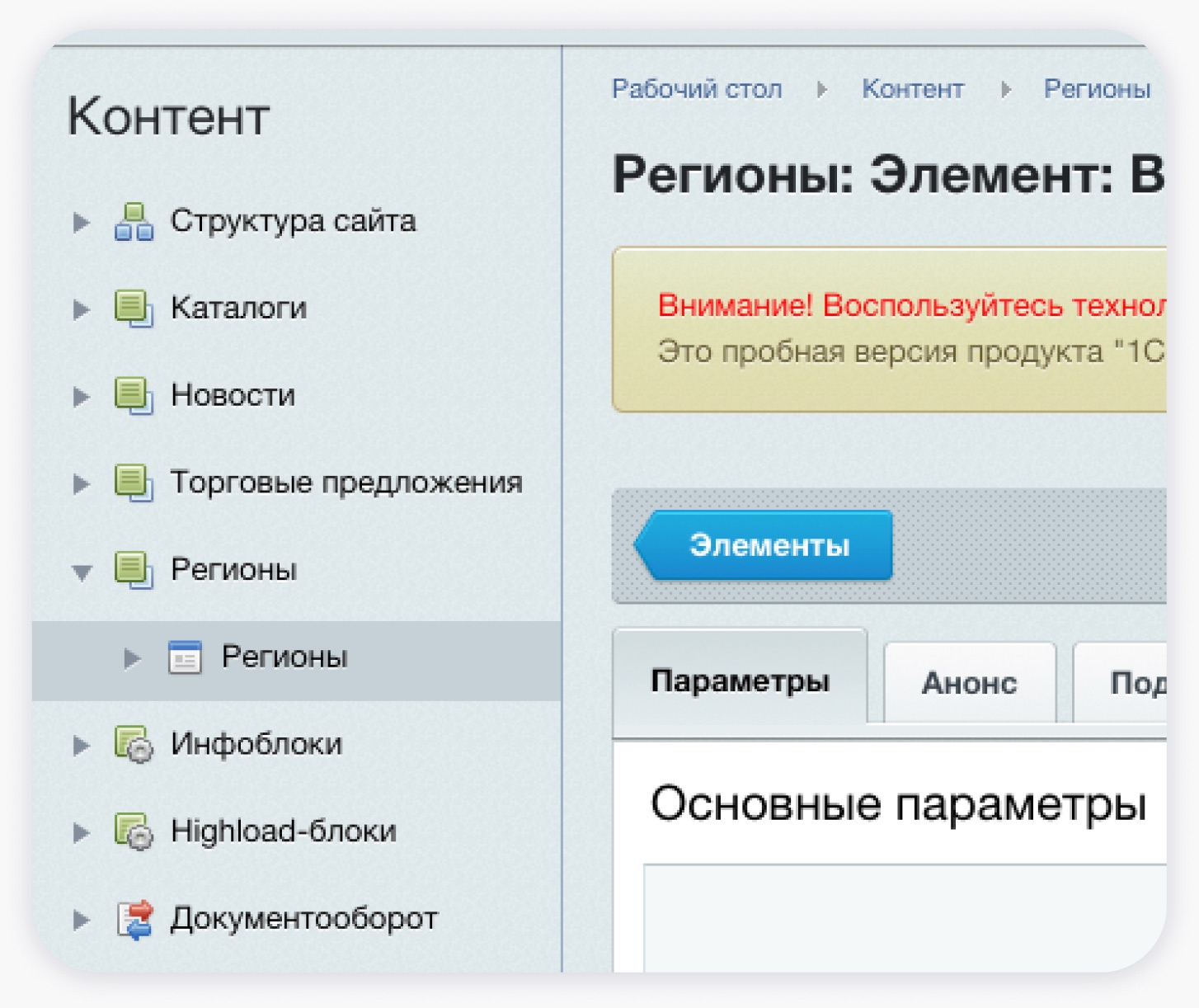Select Highload-блоки in the sidebar
The image size is (1199, 1008).
coord(284,831)
